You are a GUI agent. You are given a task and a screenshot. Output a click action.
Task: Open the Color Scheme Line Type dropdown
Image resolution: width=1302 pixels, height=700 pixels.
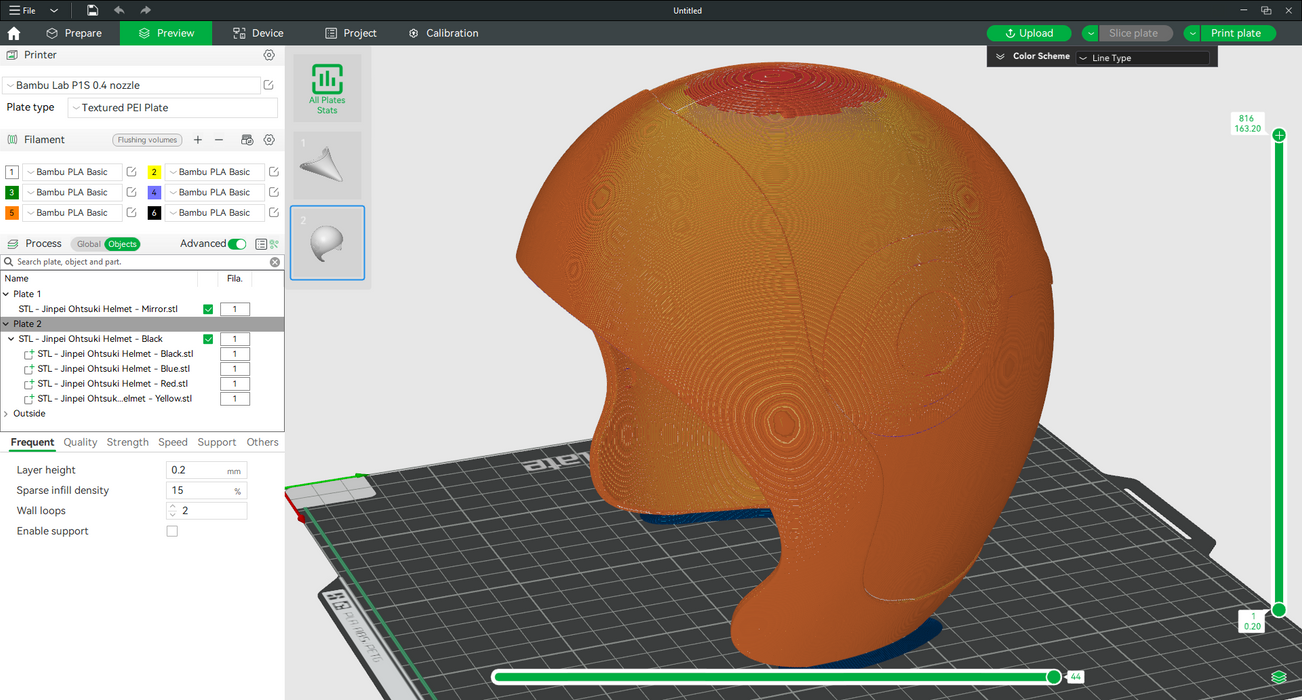click(x=1142, y=58)
